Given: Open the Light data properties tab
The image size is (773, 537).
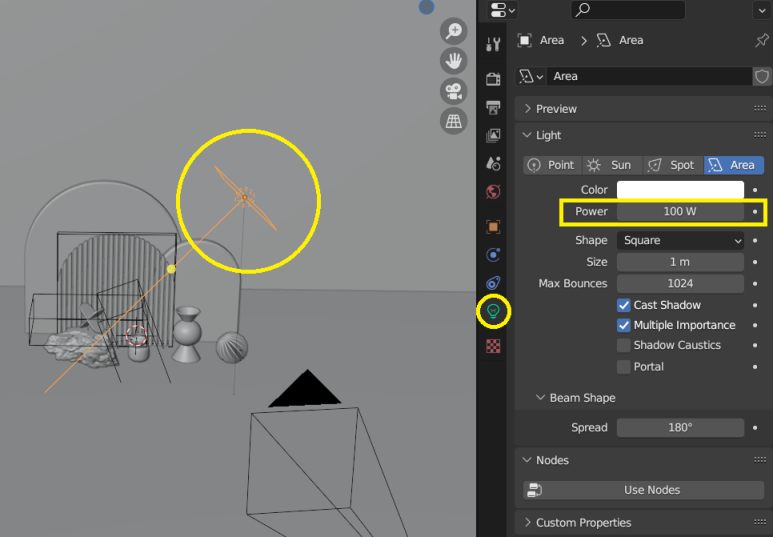Looking at the screenshot, I should pos(493,311).
